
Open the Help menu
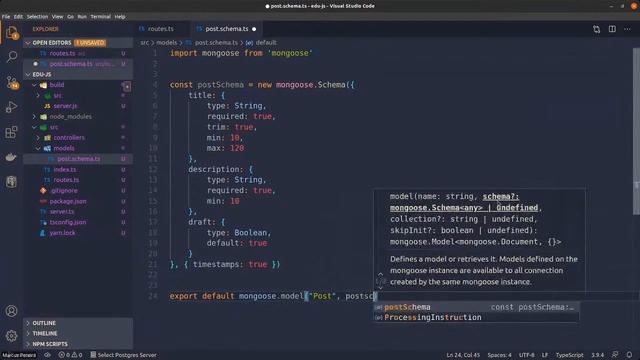[120, 17]
